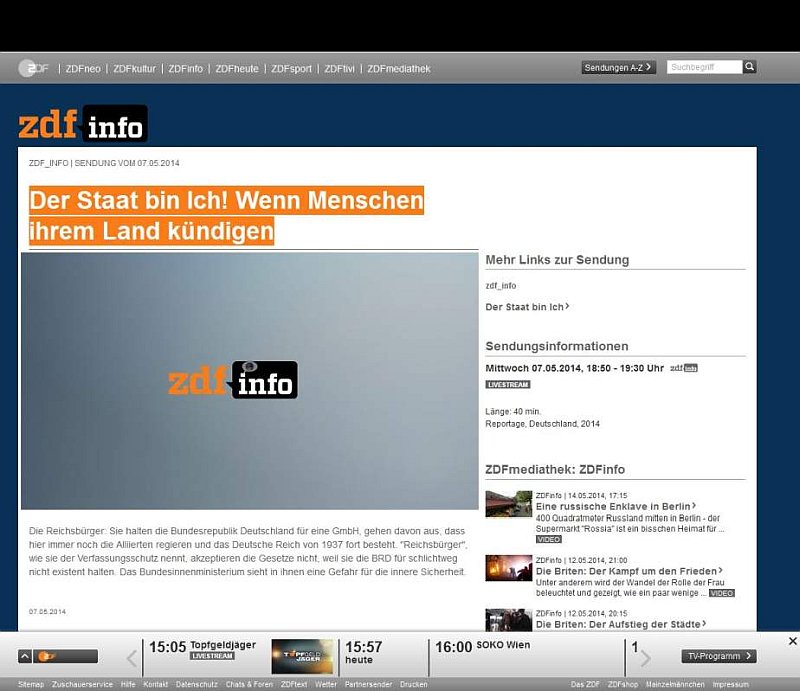Open Topfgeldjäger show thumbnail
The image size is (800, 691).
[302, 656]
